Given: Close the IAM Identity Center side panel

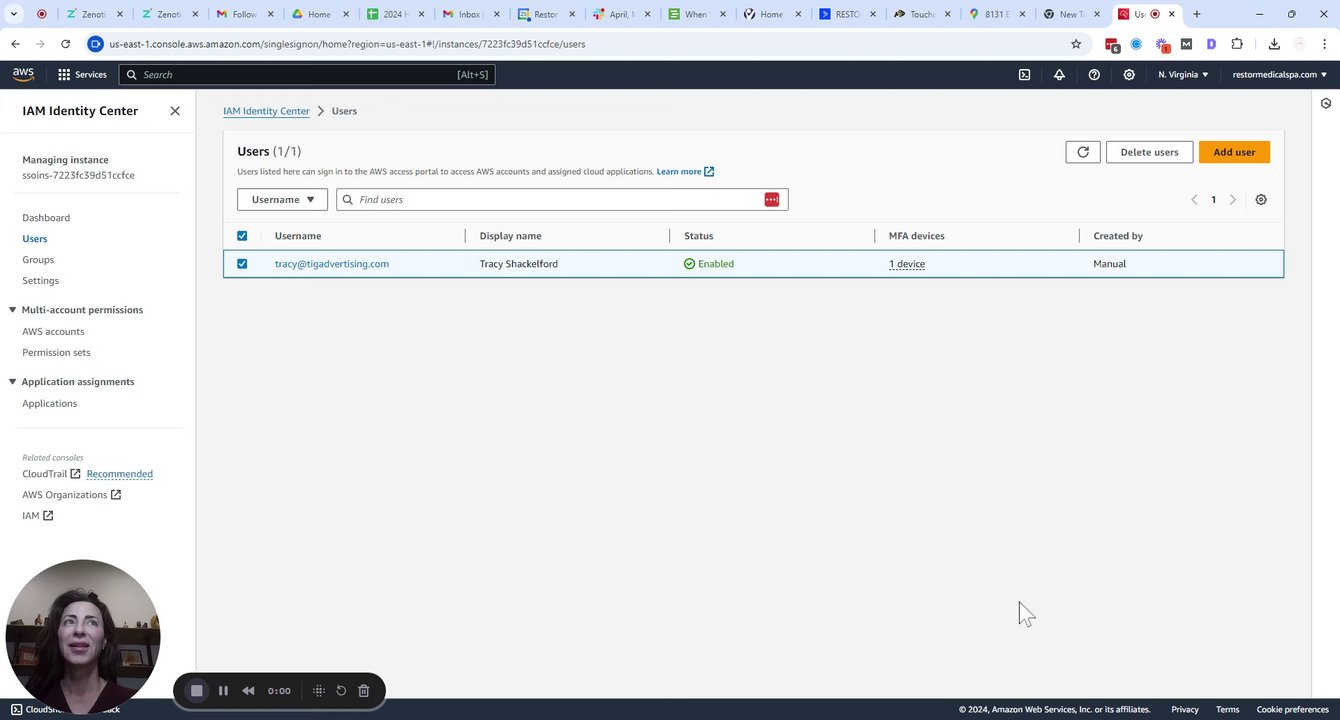Looking at the screenshot, I should click(175, 111).
